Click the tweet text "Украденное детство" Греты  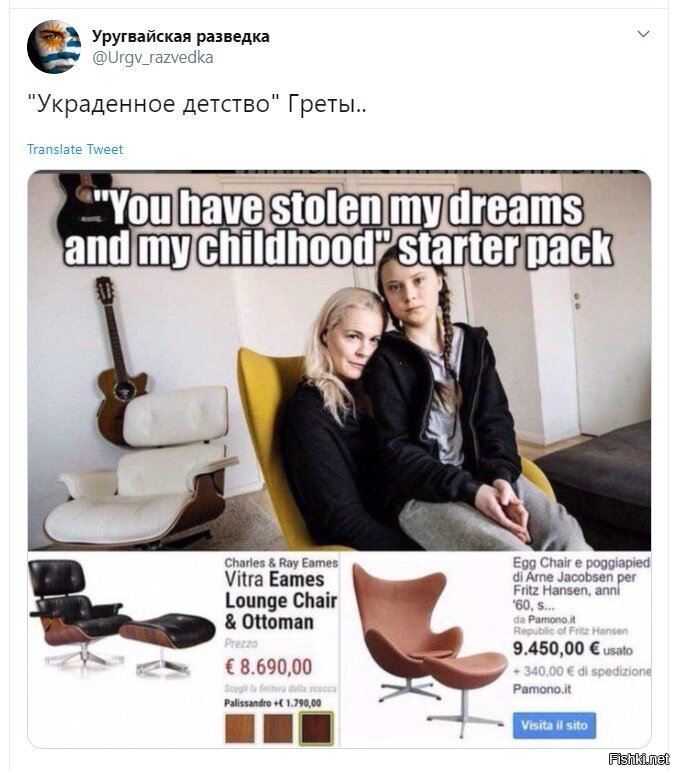197,104
